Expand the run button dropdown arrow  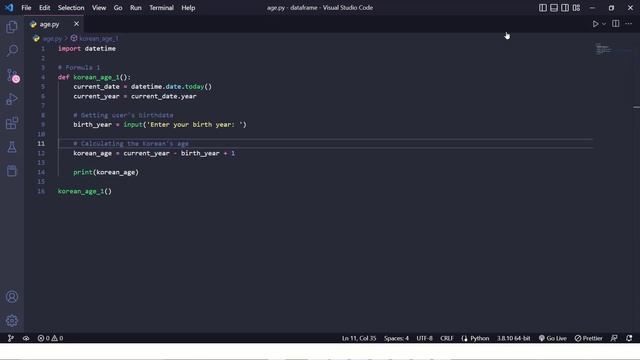point(604,24)
